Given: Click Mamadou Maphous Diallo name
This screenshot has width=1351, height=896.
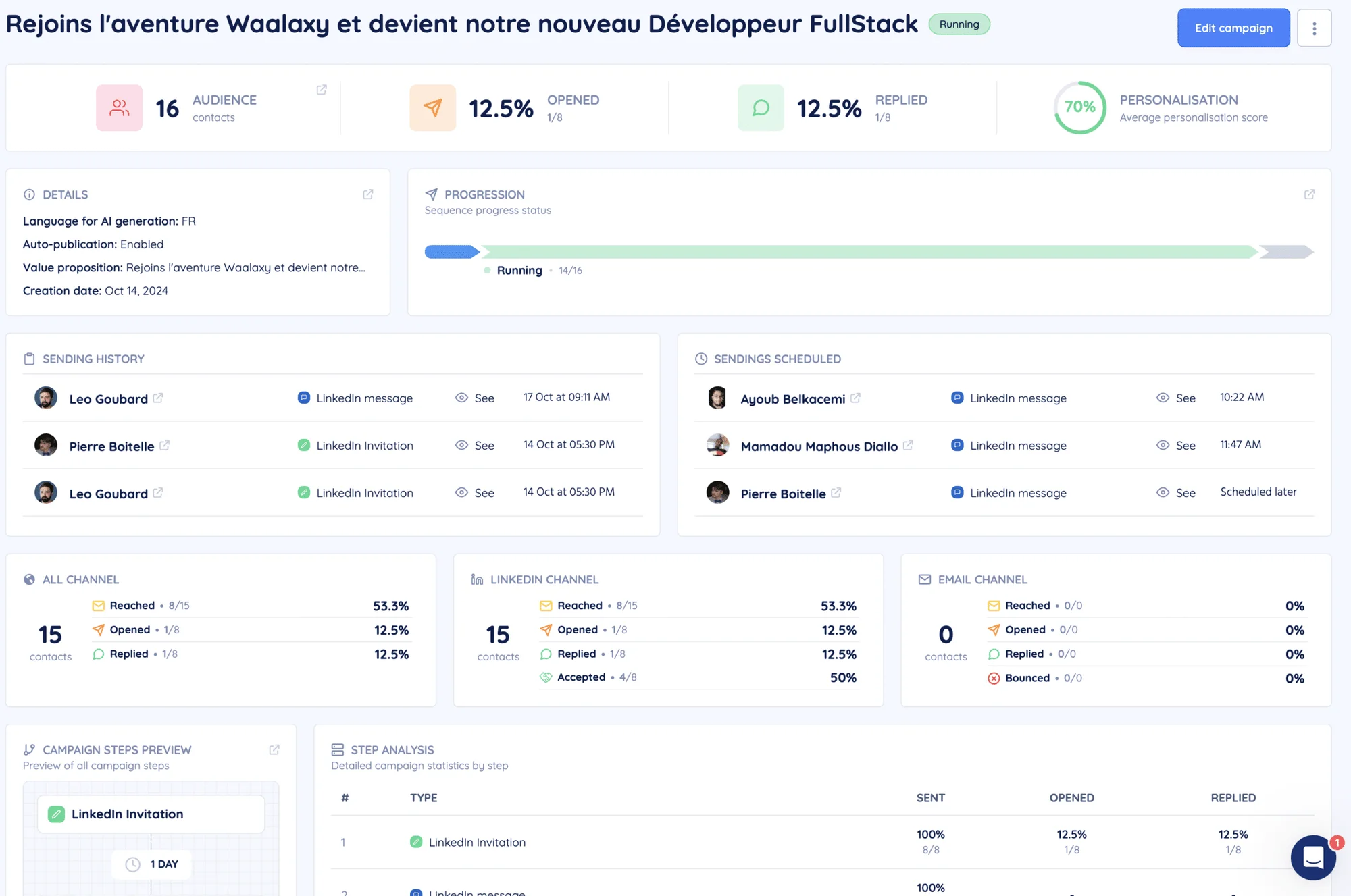Looking at the screenshot, I should pos(819,446).
